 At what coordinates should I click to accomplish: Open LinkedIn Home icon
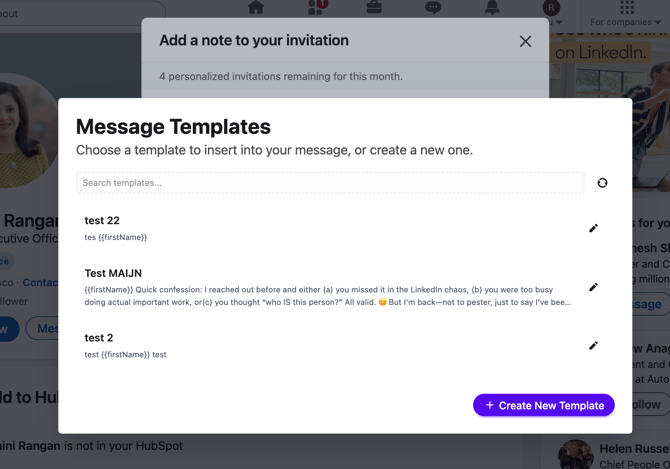click(x=256, y=8)
